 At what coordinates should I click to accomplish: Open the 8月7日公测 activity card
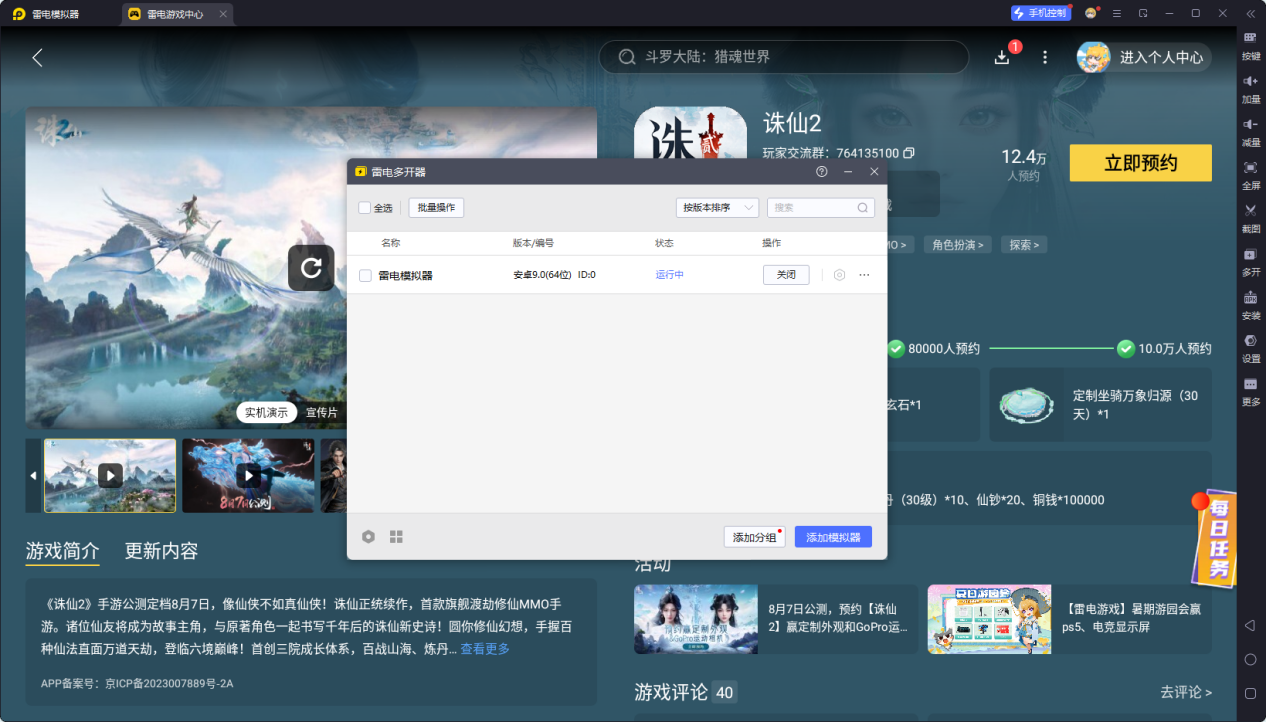776,619
